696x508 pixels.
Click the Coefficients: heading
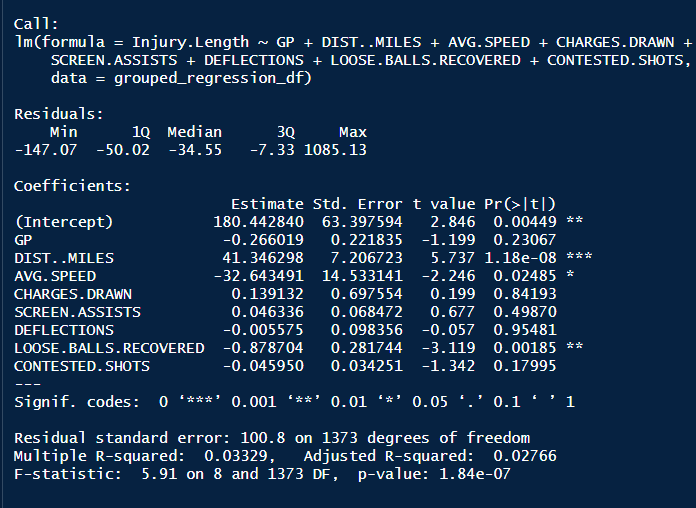pyautogui.click(x=72, y=186)
